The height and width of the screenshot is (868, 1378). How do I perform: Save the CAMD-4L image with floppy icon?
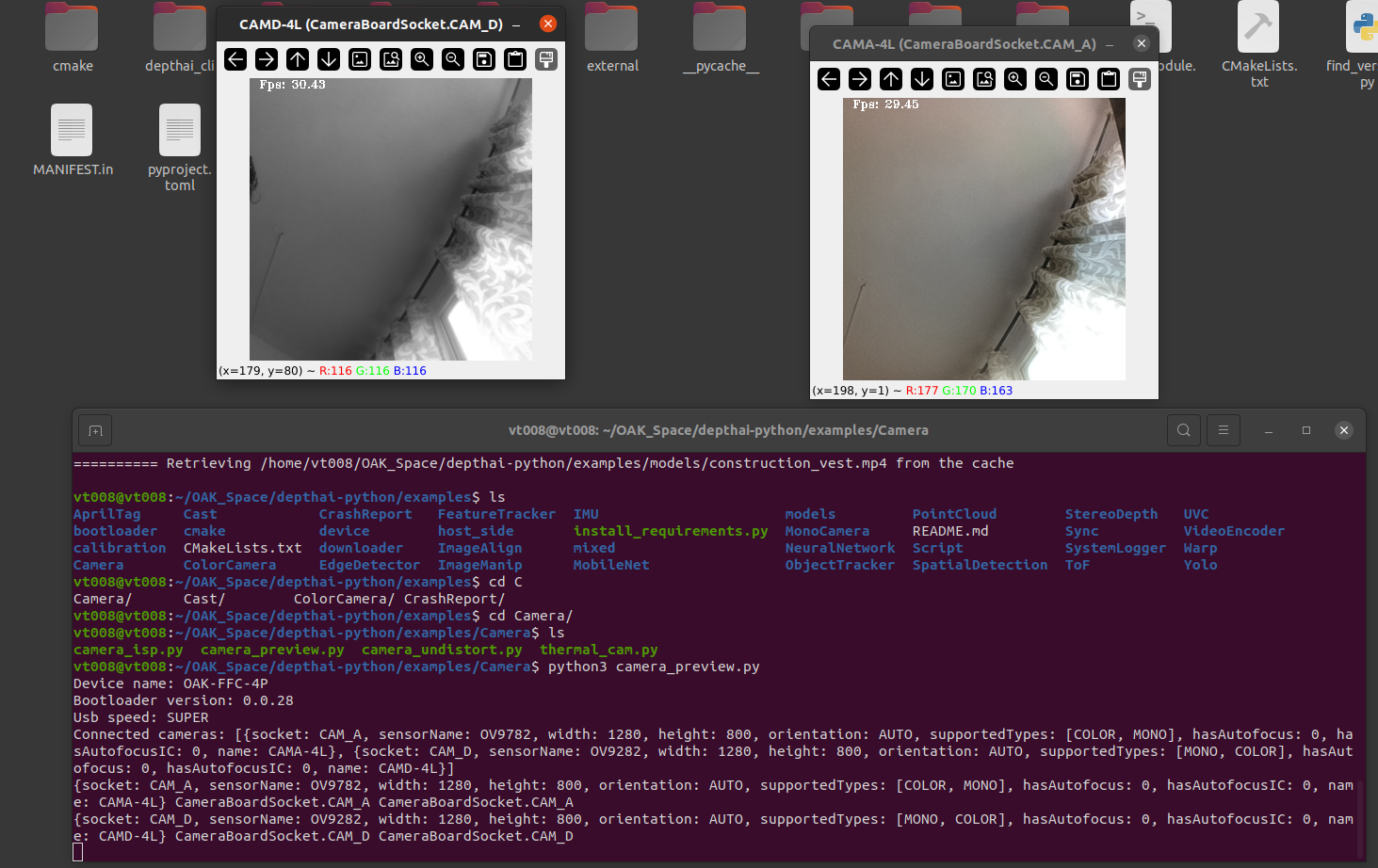[484, 59]
